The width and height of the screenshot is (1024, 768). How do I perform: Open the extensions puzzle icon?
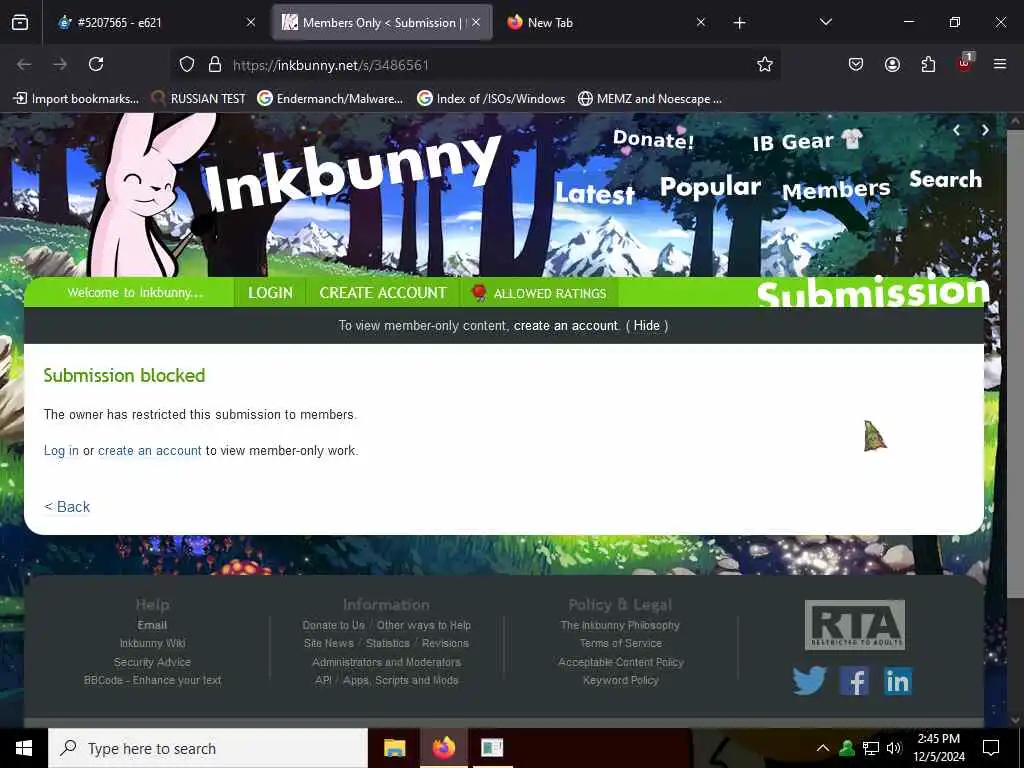(x=928, y=64)
